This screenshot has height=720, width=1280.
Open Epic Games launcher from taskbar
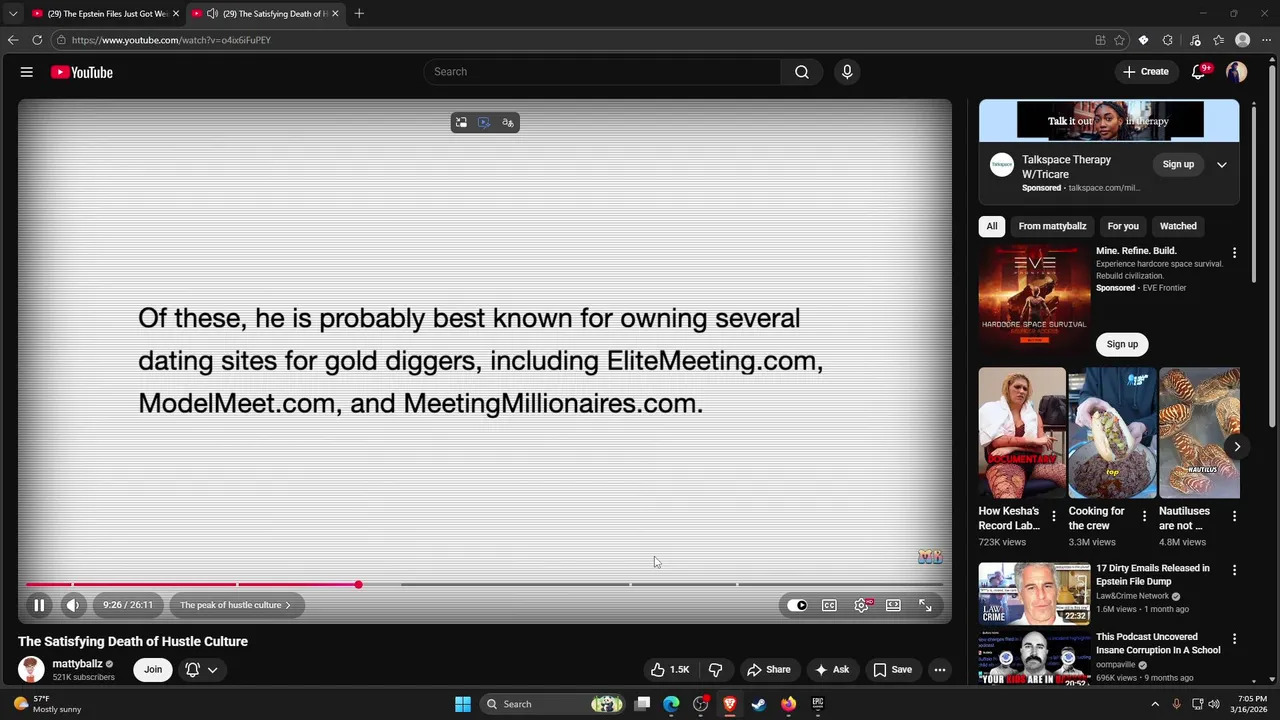(x=817, y=704)
